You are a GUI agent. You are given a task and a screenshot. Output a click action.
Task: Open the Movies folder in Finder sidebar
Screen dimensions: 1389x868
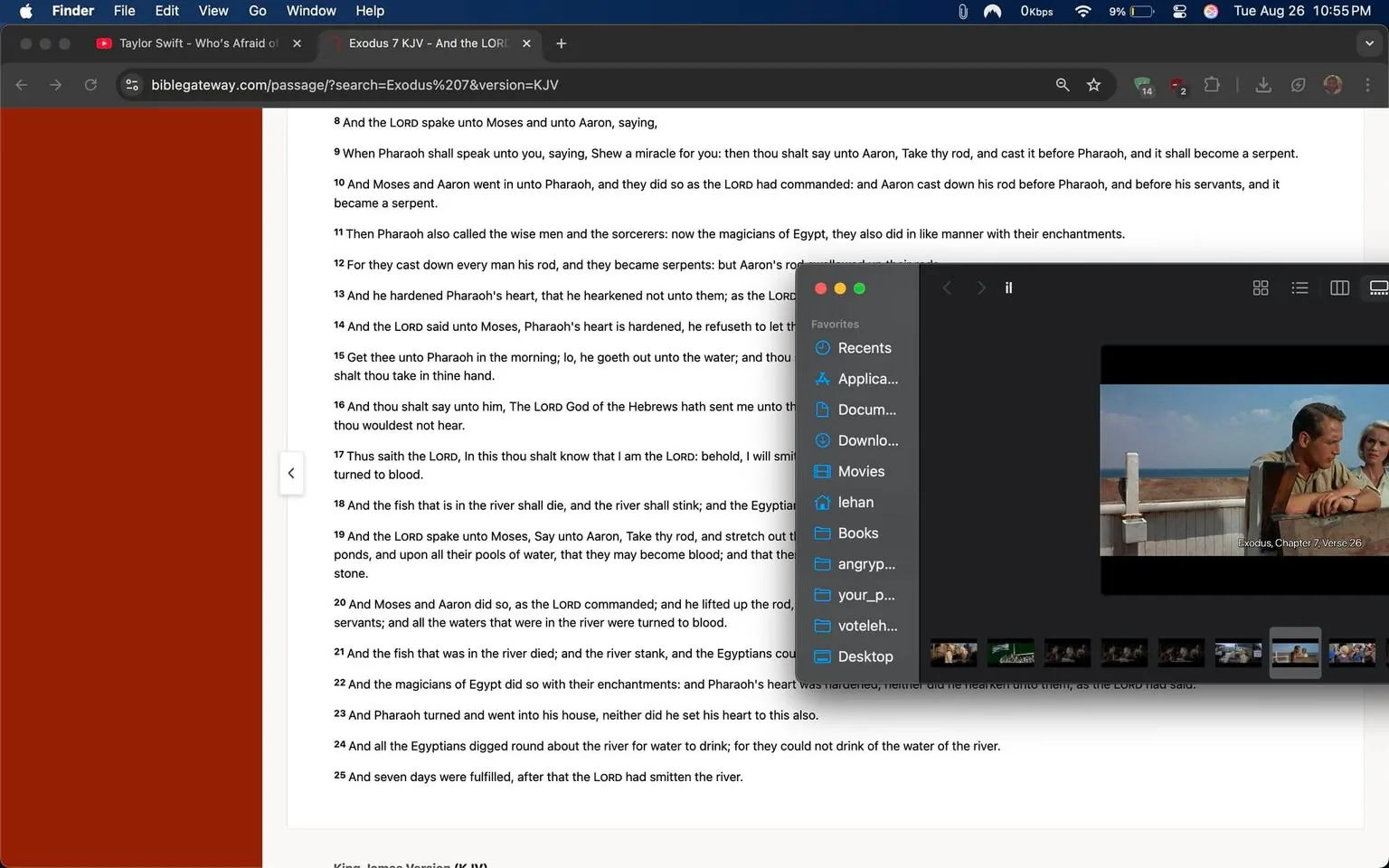(x=860, y=471)
